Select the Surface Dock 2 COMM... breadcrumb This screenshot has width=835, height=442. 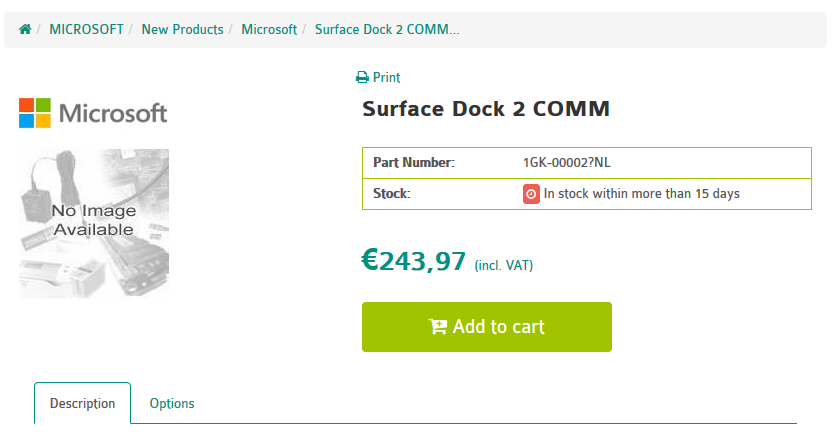click(387, 30)
